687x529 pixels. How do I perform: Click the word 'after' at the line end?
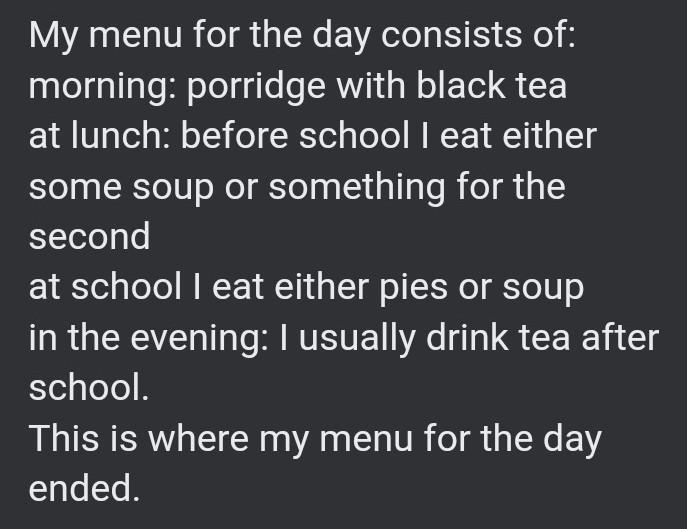[620, 338]
